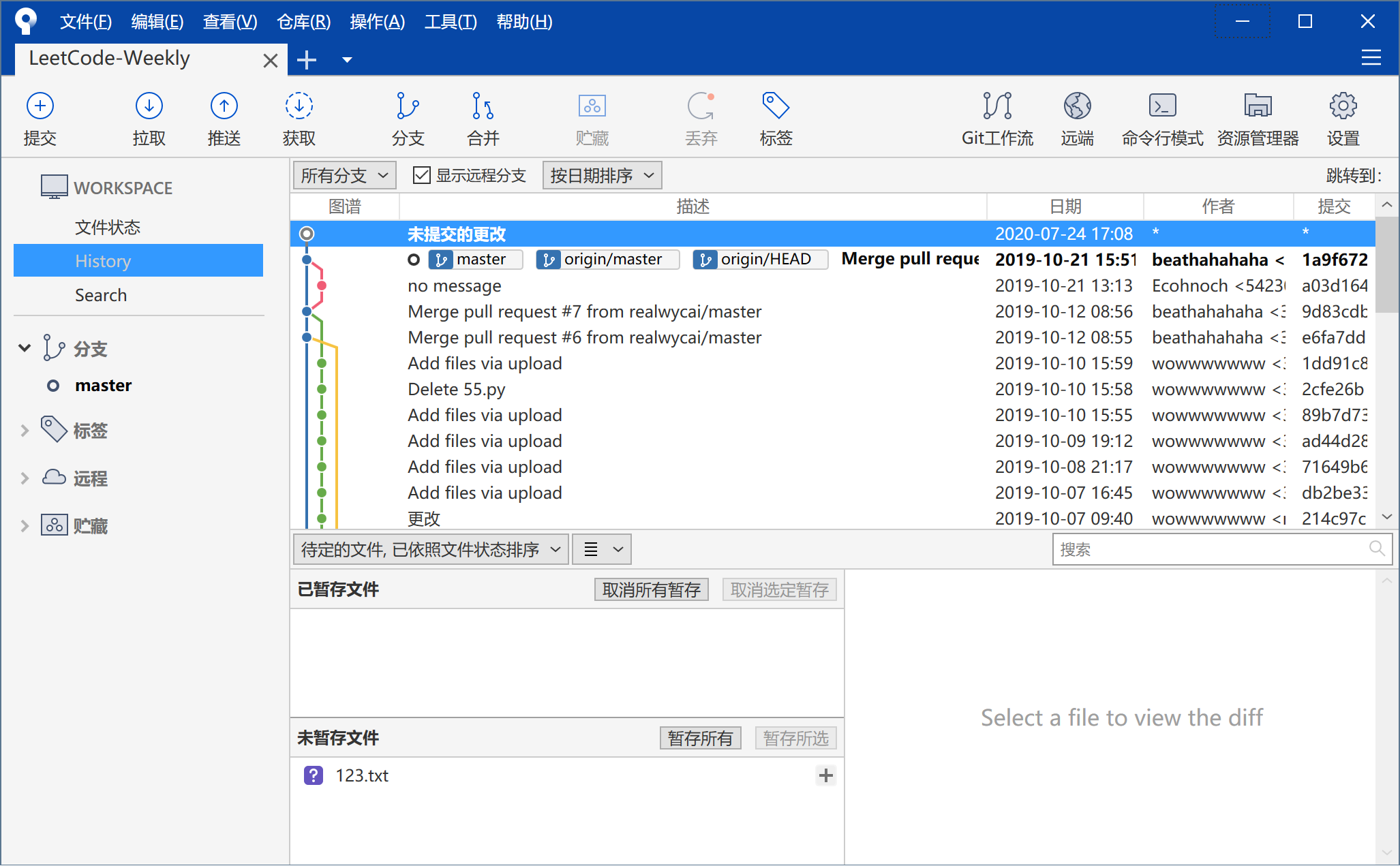The width and height of the screenshot is (1400, 866).
Task: Open the tab list dropdown arrow
Action: point(347,60)
